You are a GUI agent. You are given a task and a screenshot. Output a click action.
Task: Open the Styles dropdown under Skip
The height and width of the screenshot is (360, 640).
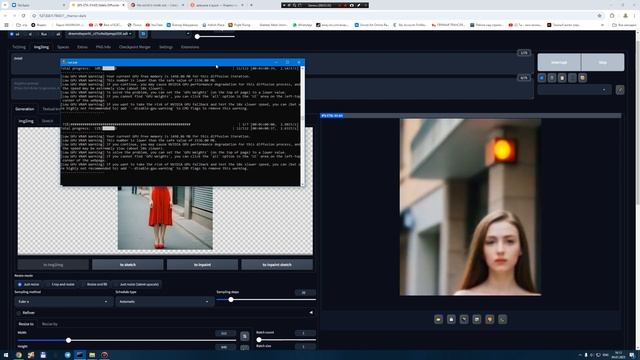(x=574, y=90)
